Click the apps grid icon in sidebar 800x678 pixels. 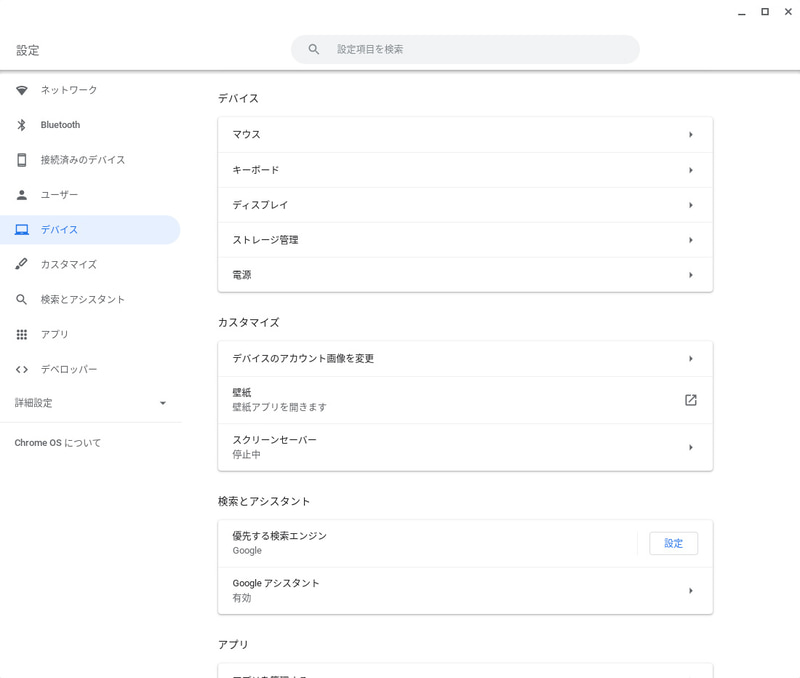22,334
